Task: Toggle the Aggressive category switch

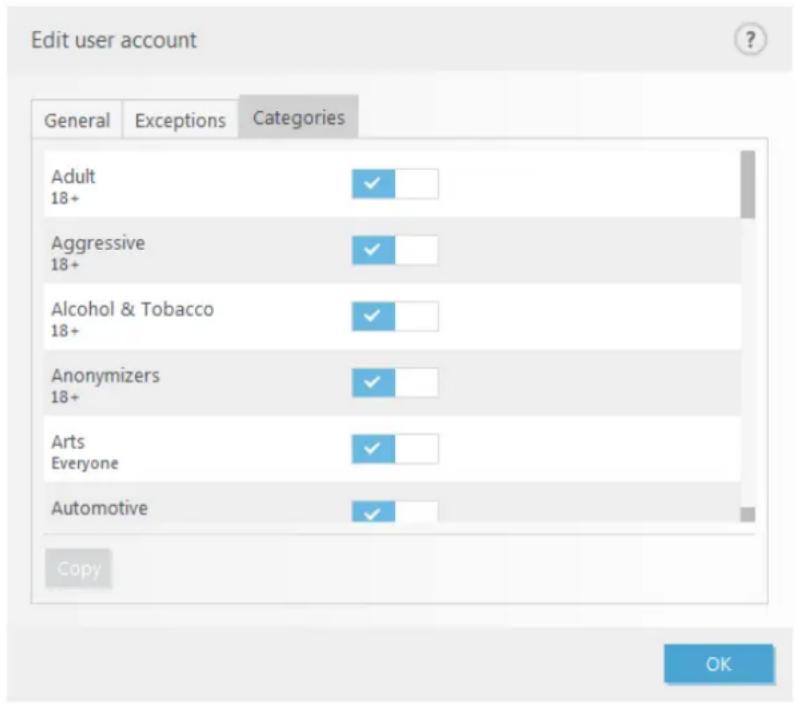Action: [395, 250]
